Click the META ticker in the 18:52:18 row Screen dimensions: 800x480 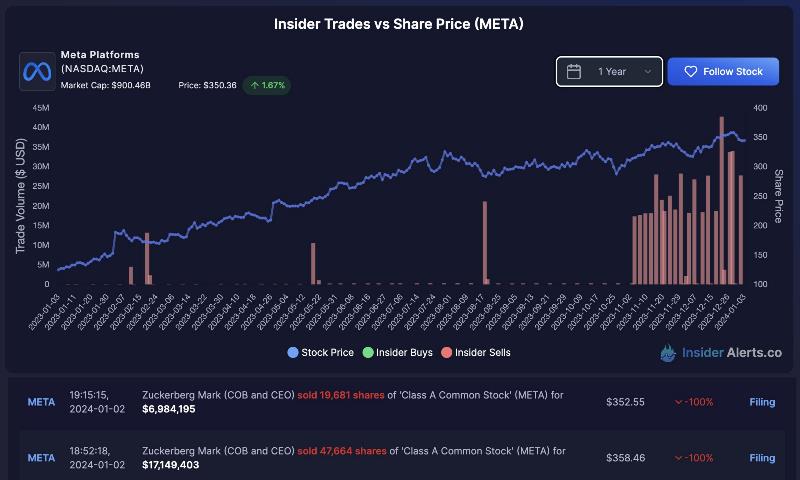tap(41, 458)
